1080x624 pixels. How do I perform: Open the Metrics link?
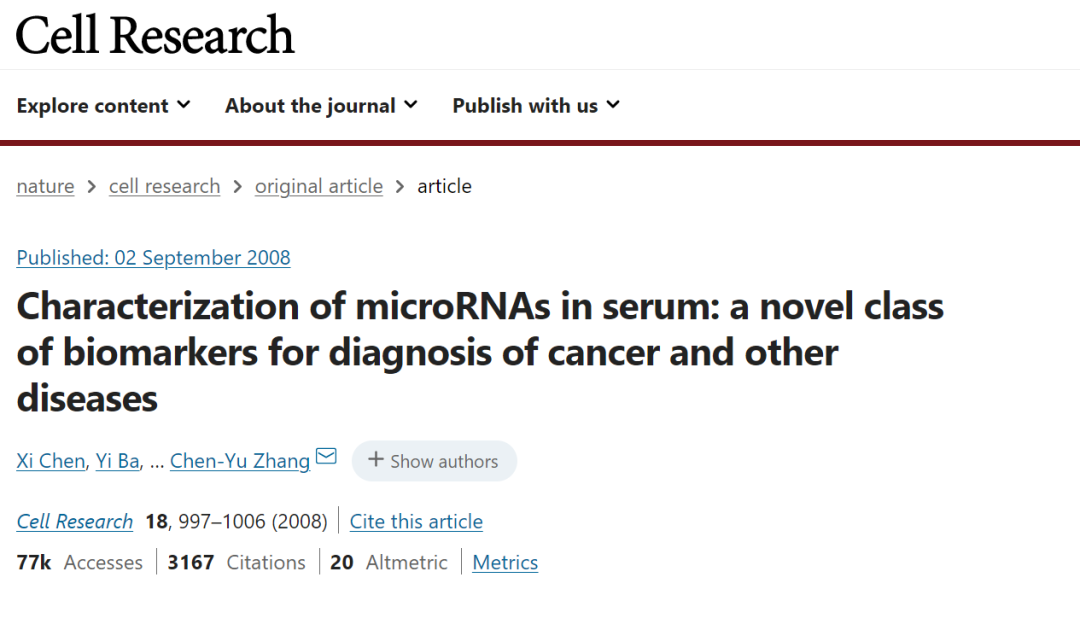[505, 563]
